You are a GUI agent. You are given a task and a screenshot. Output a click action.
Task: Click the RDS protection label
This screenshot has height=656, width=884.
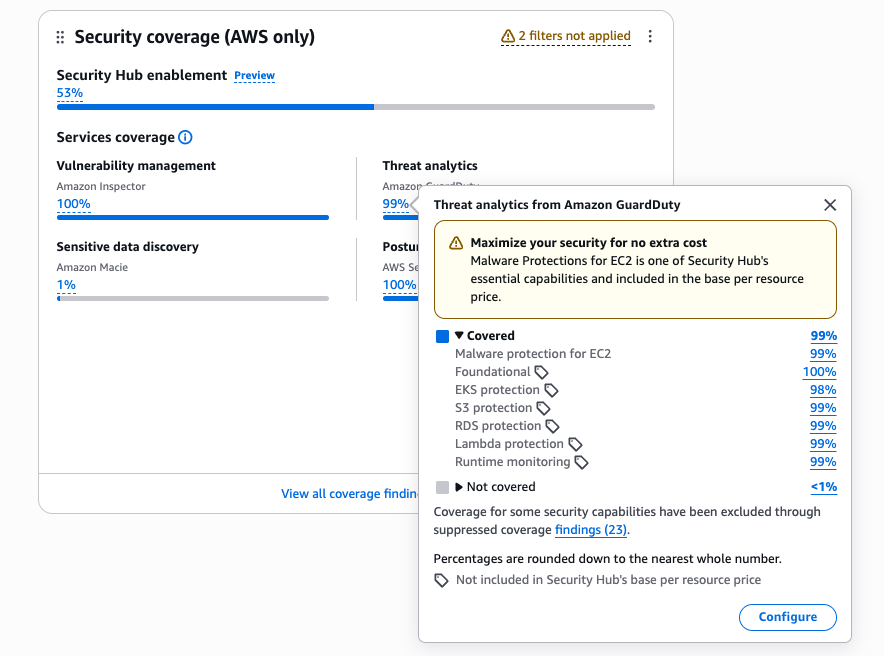click(498, 426)
